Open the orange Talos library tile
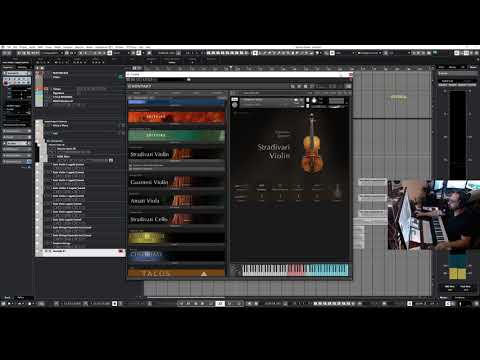 (x=176, y=273)
